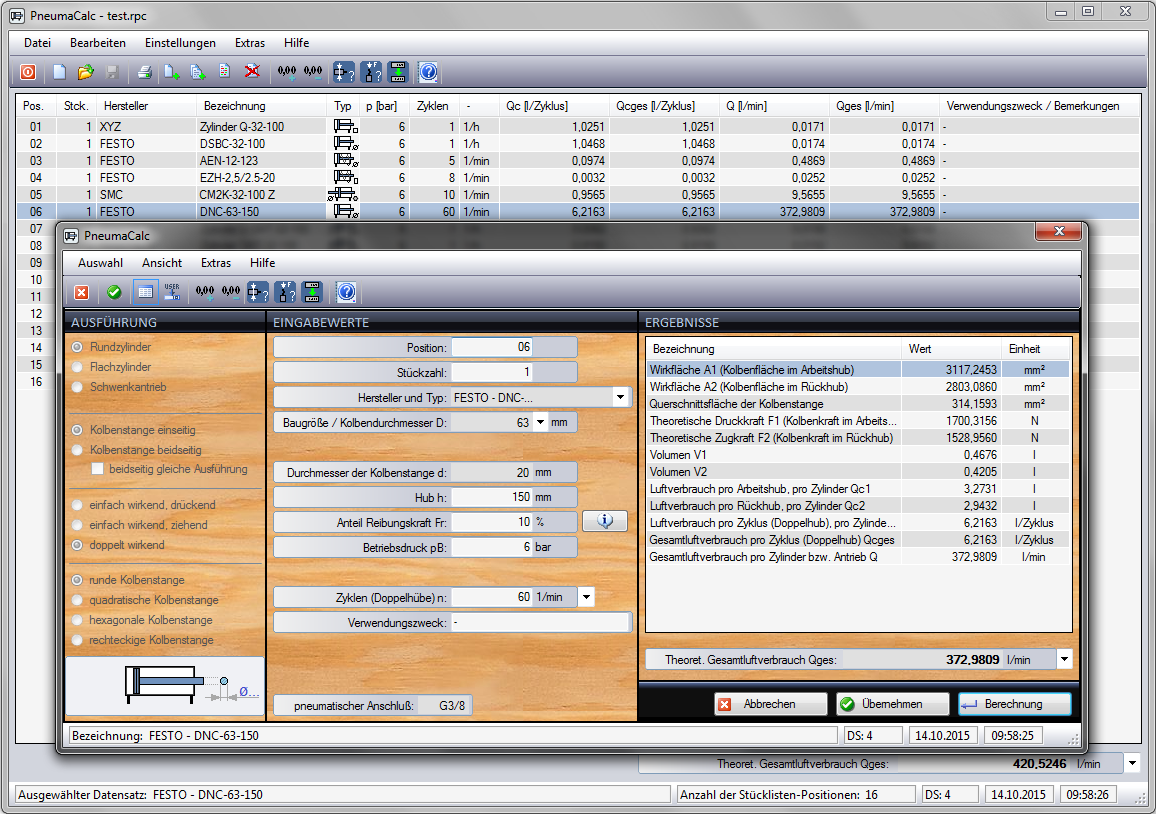Select the Kolbenstange beidseitig option
This screenshot has width=1156, height=814.
pyautogui.click(x=78, y=450)
